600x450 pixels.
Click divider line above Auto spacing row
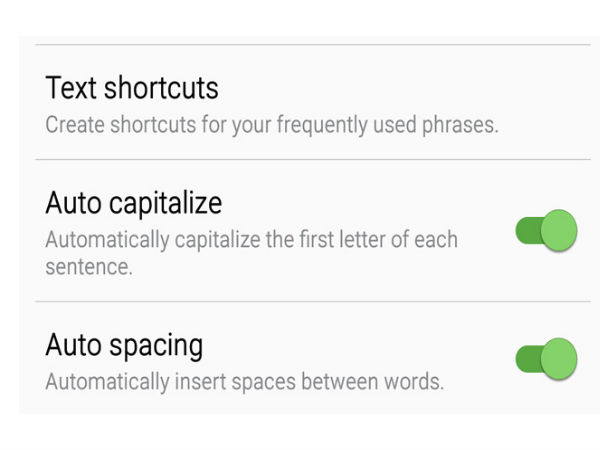point(300,301)
